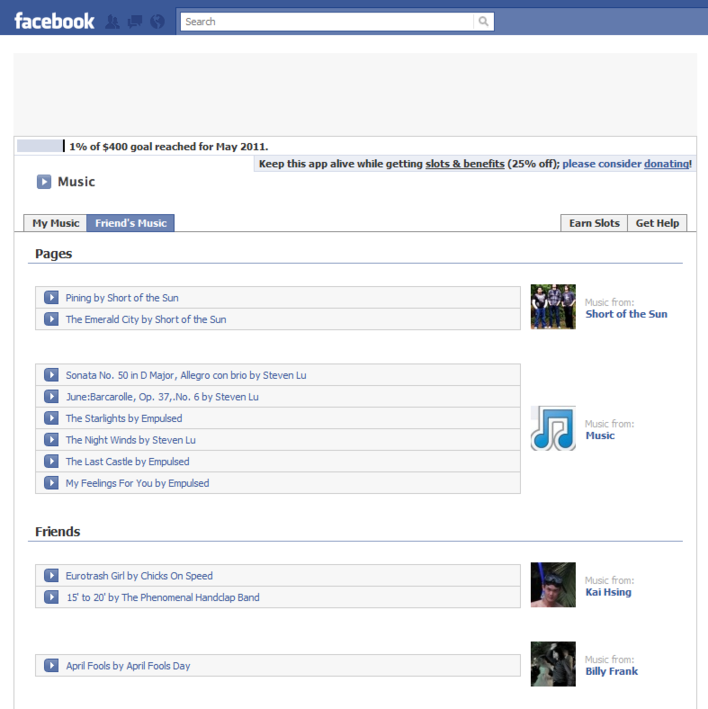Click "The Night Winds by Steven Lu" title
This screenshot has height=709, width=708.
click(x=131, y=440)
